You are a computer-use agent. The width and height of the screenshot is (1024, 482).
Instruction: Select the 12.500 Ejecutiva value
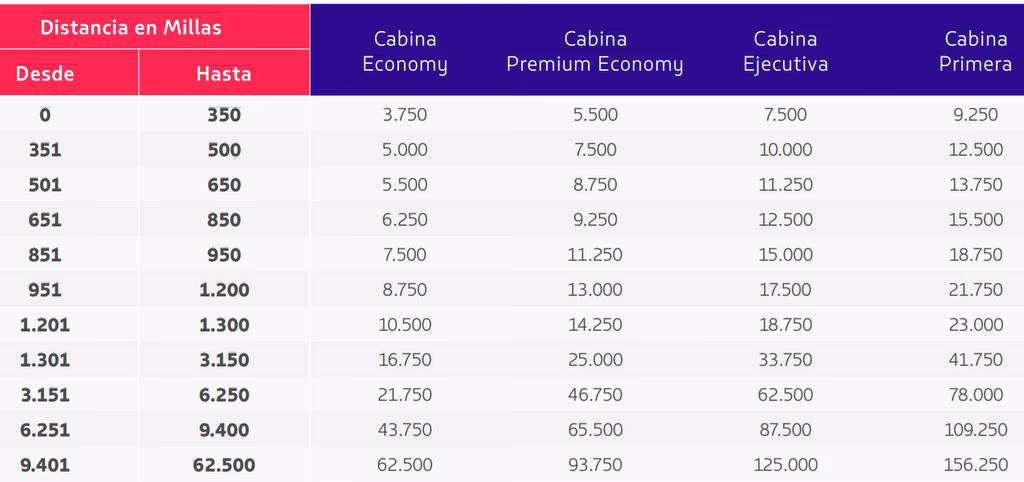[785, 220]
